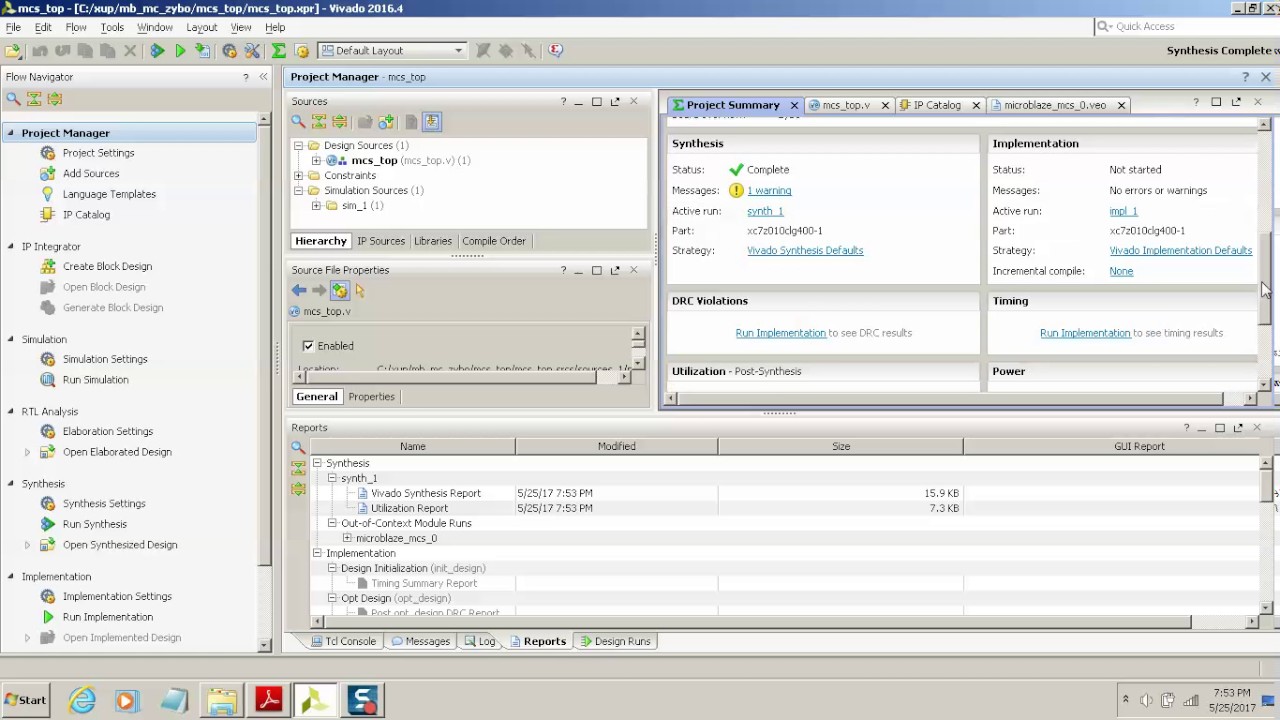Collapse the Design Sources tree node

click(x=298, y=146)
